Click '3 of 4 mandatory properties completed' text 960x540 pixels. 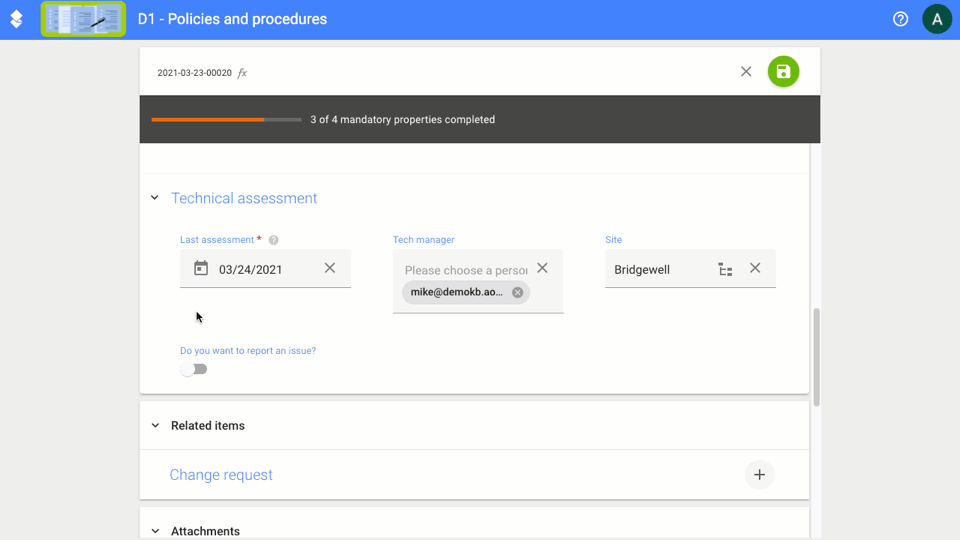tap(403, 119)
